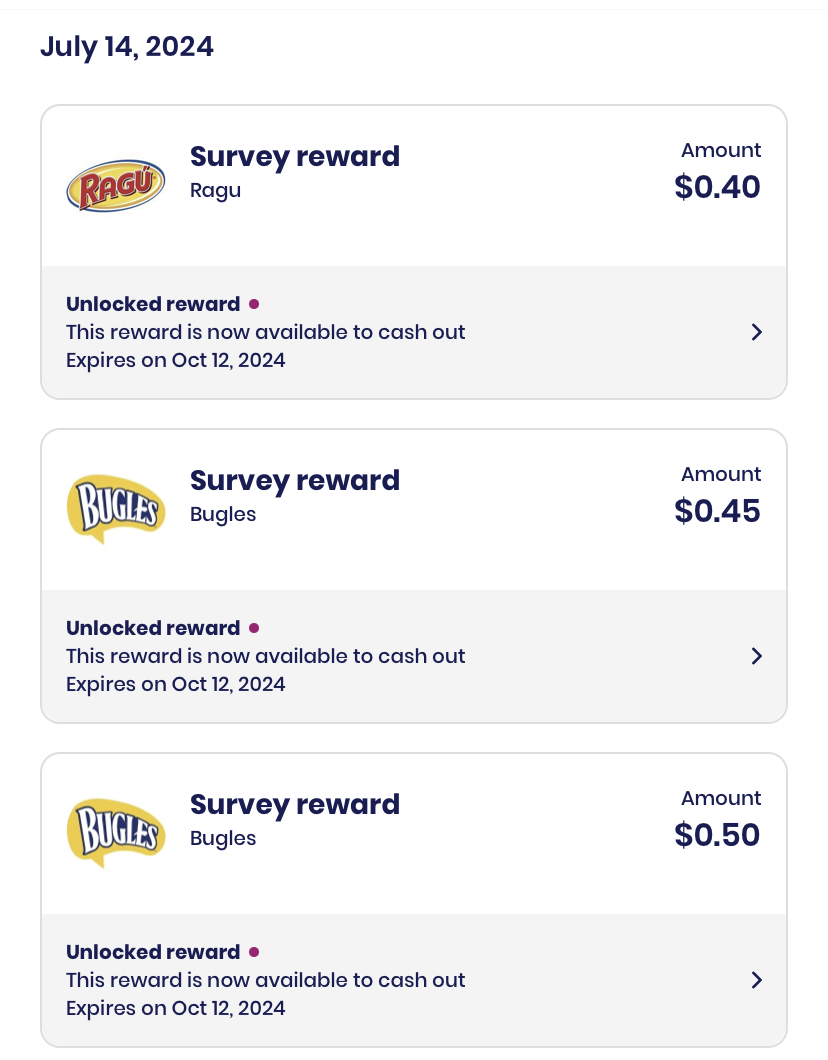Select the $0.40 amount on Ragu card
The image size is (828, 1060).
coord(717,187)
